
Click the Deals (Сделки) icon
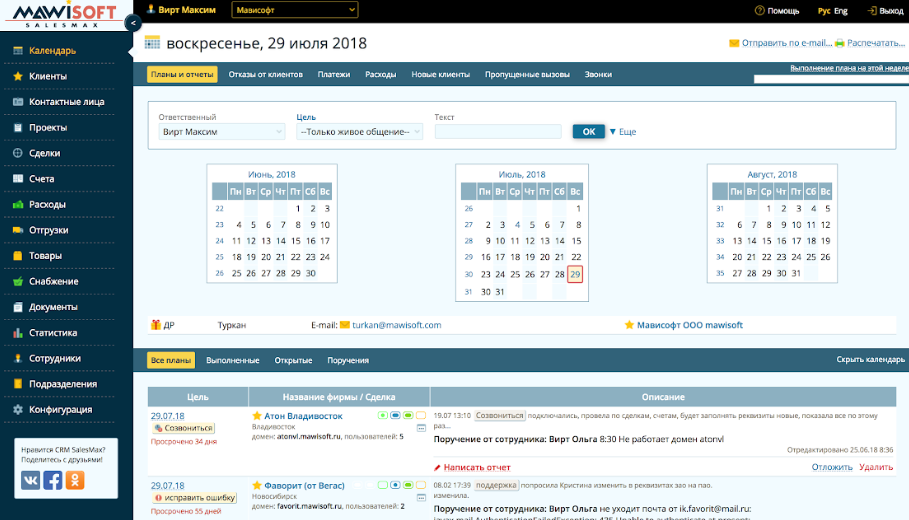click(x=18, y=153)
